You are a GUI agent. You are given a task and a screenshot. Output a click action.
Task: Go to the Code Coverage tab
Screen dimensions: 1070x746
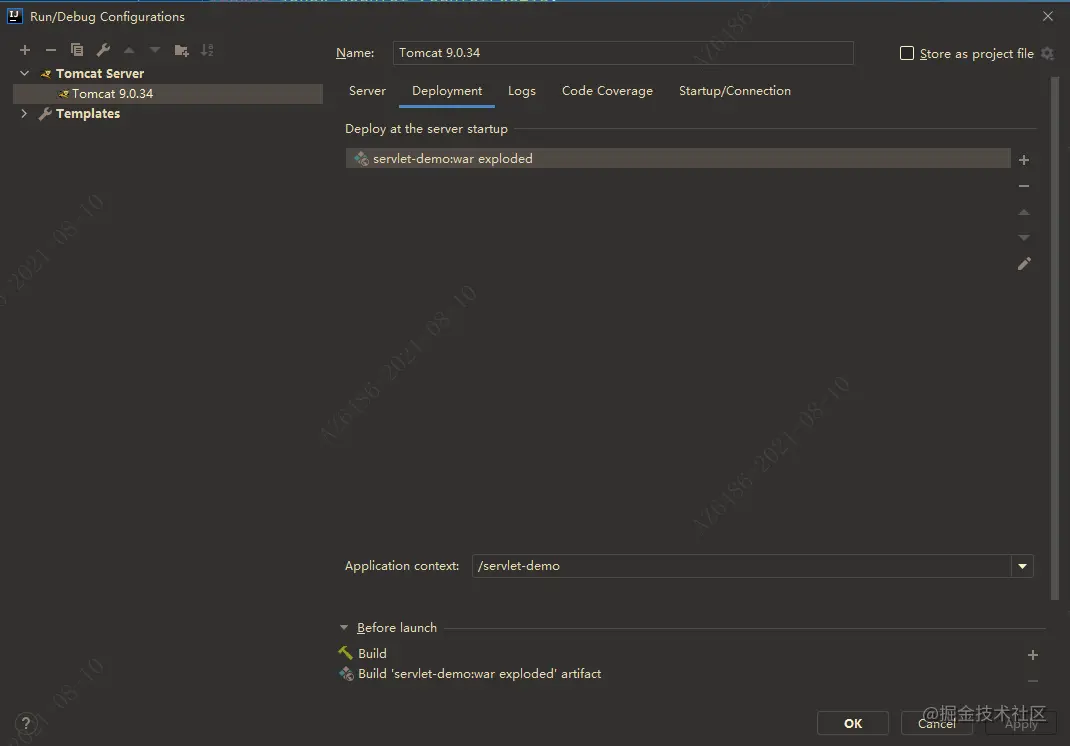(607, 91)
